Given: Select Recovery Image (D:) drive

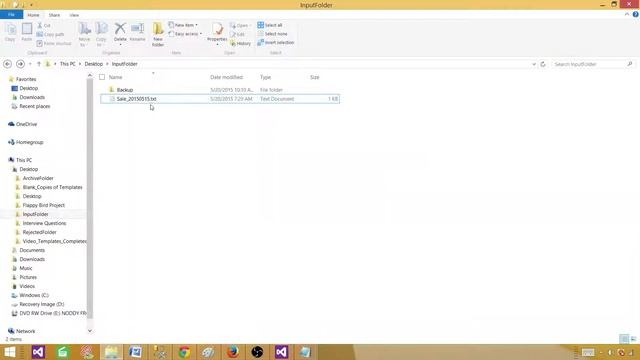Looking at the screenshot, I should tap(42, 304).
